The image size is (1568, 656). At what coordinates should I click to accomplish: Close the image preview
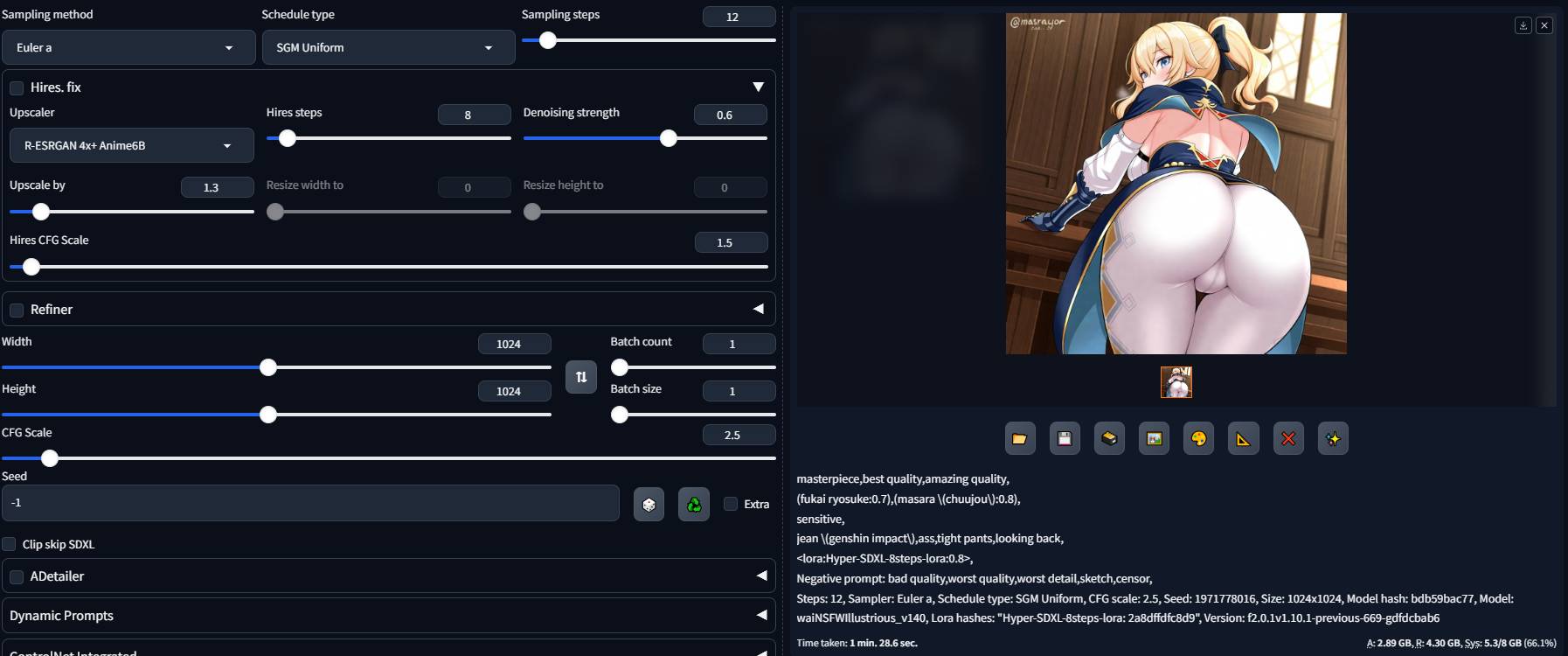(x=1544, y=25)
